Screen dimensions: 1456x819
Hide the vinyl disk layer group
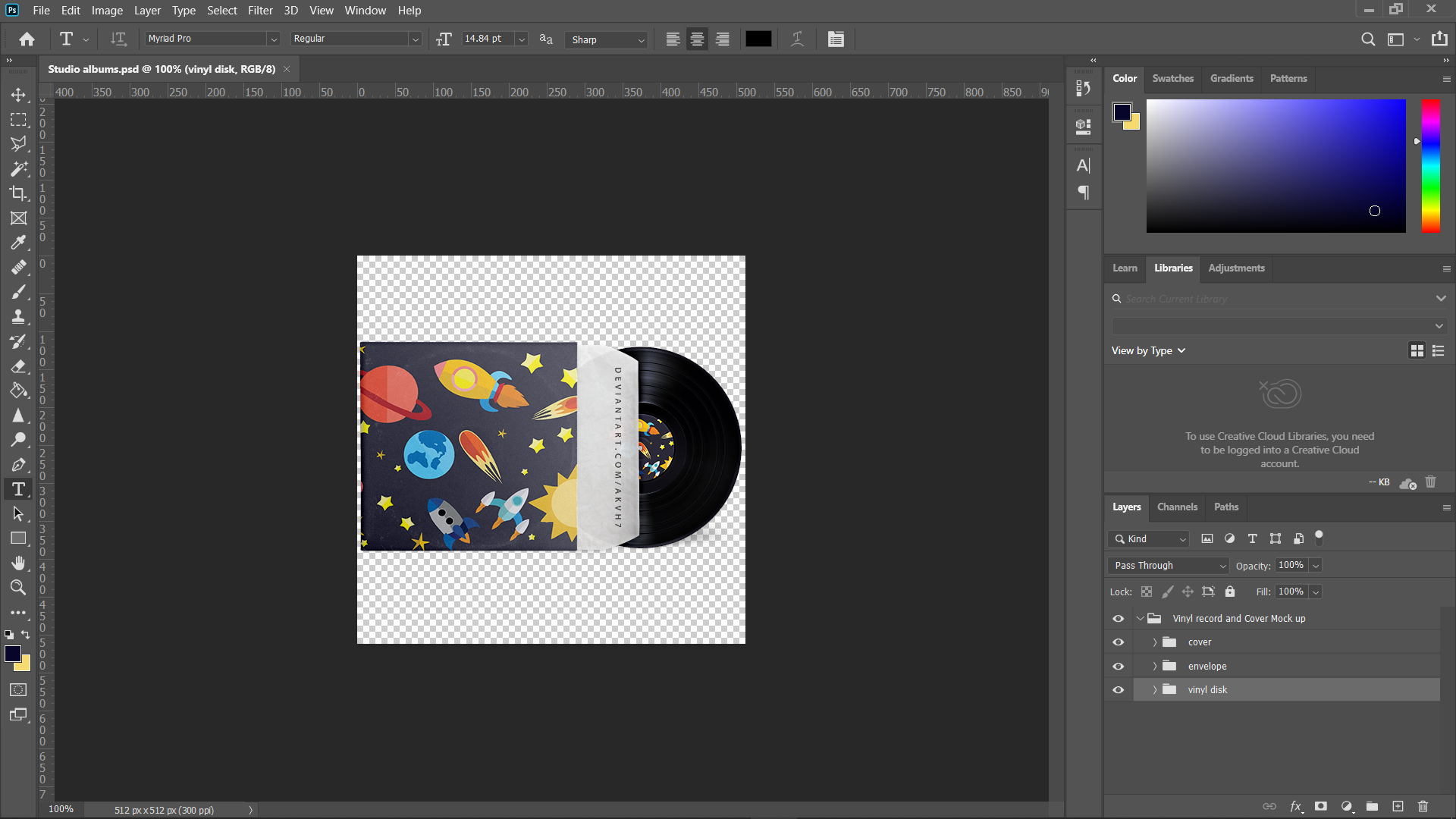click(x=1118, y=689)
